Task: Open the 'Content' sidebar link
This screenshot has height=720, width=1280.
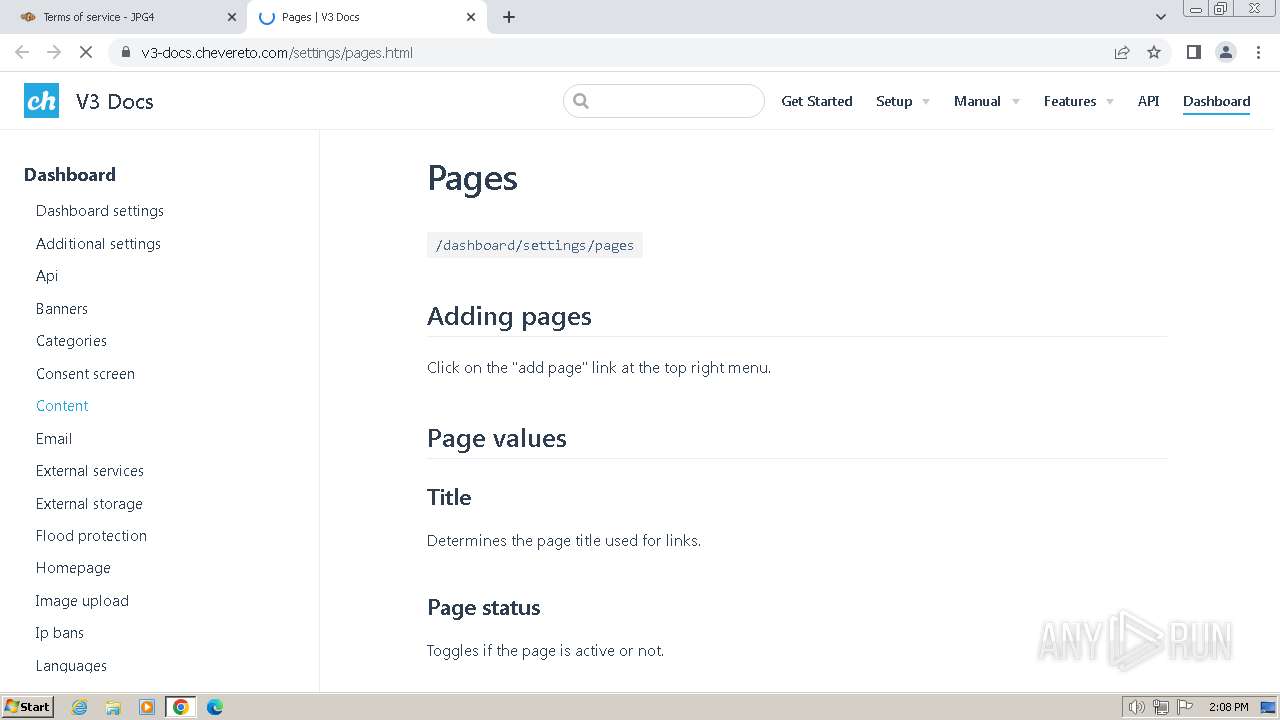Action: tap(62, 406)
